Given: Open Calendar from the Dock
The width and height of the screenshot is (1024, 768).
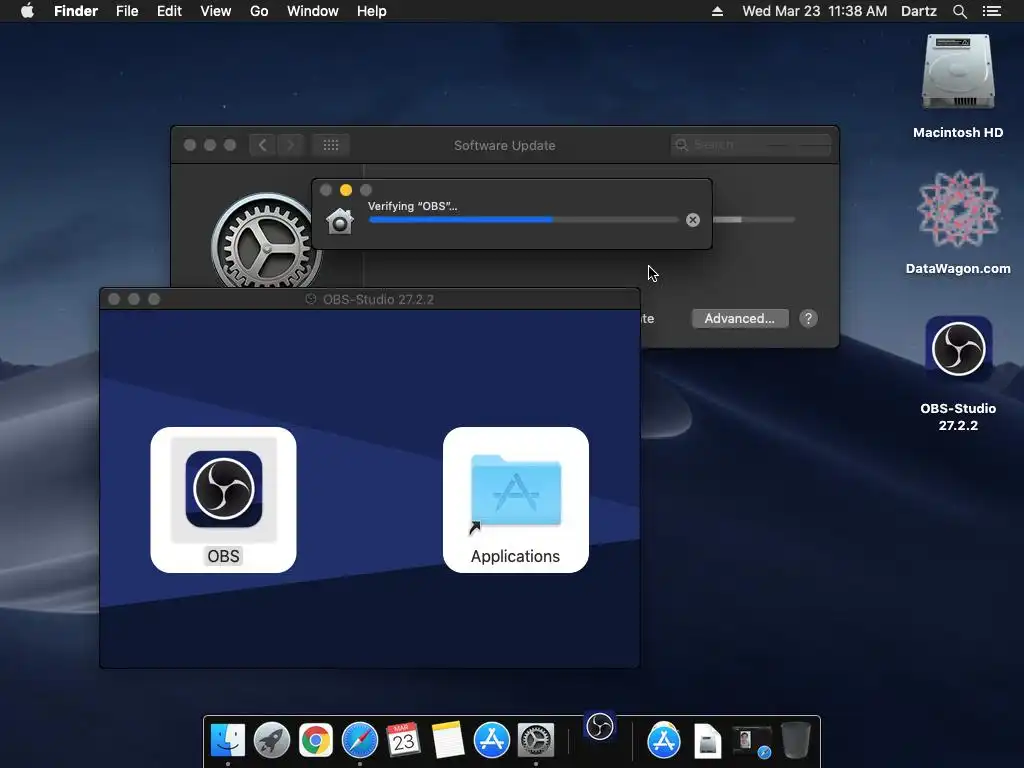Looking at the screenshot, I should pos(403,740).
